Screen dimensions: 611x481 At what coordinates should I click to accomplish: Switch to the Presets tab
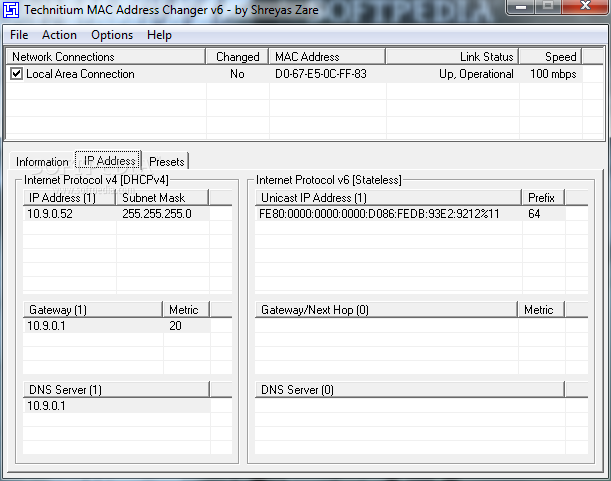click(x=166, y=161)
